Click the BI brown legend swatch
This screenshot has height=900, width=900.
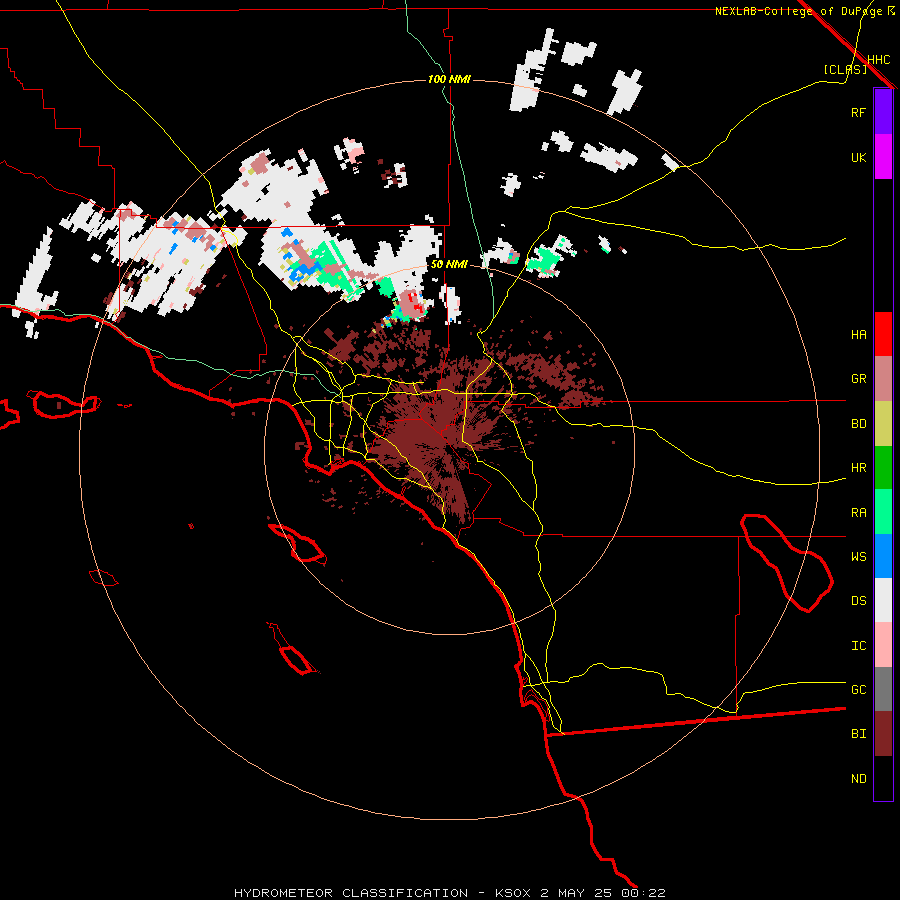click(883, 734)
